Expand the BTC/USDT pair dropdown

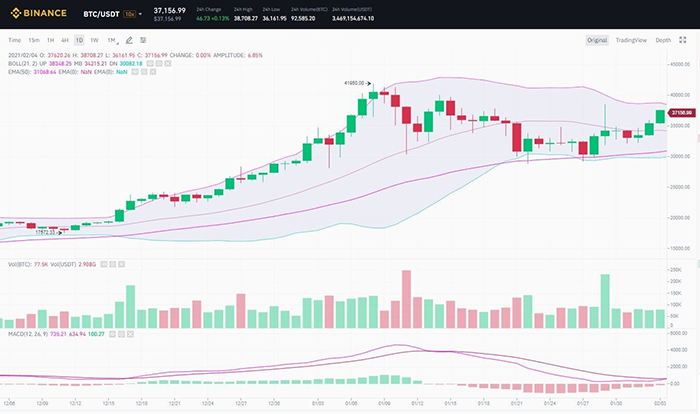[141, 14]
